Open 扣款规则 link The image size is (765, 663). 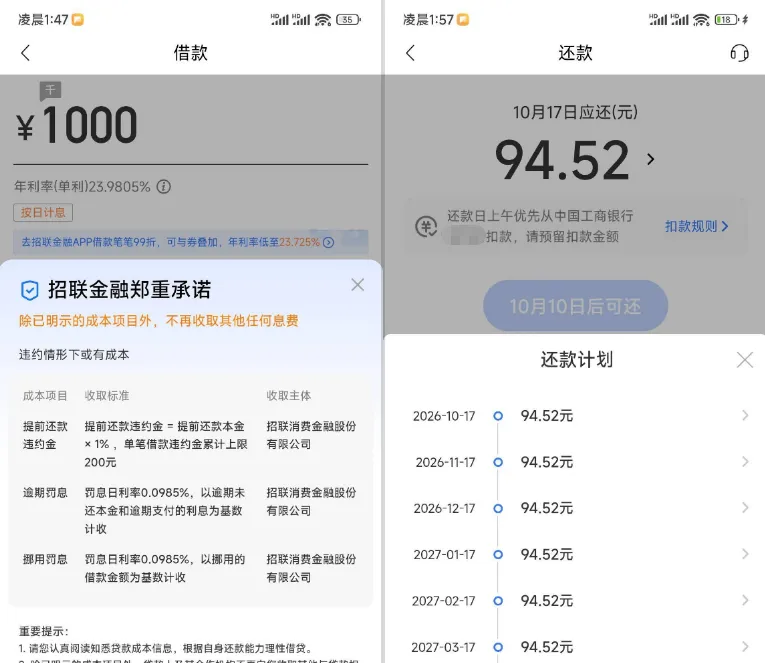(x=696, y=226)
